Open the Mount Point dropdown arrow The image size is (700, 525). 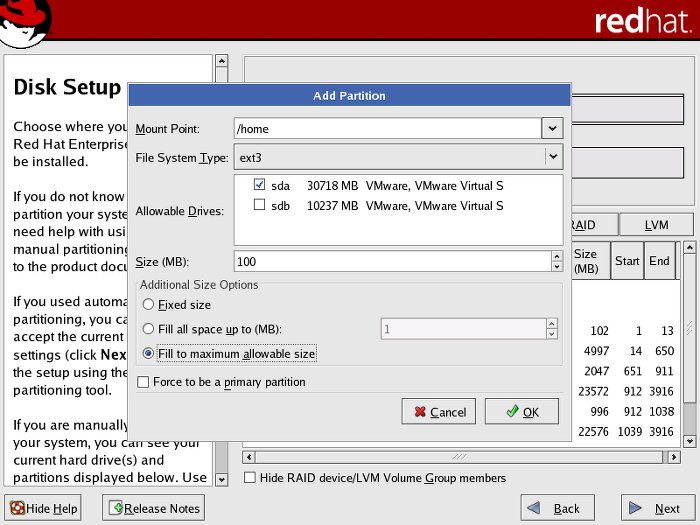click(x=552, y=129)
